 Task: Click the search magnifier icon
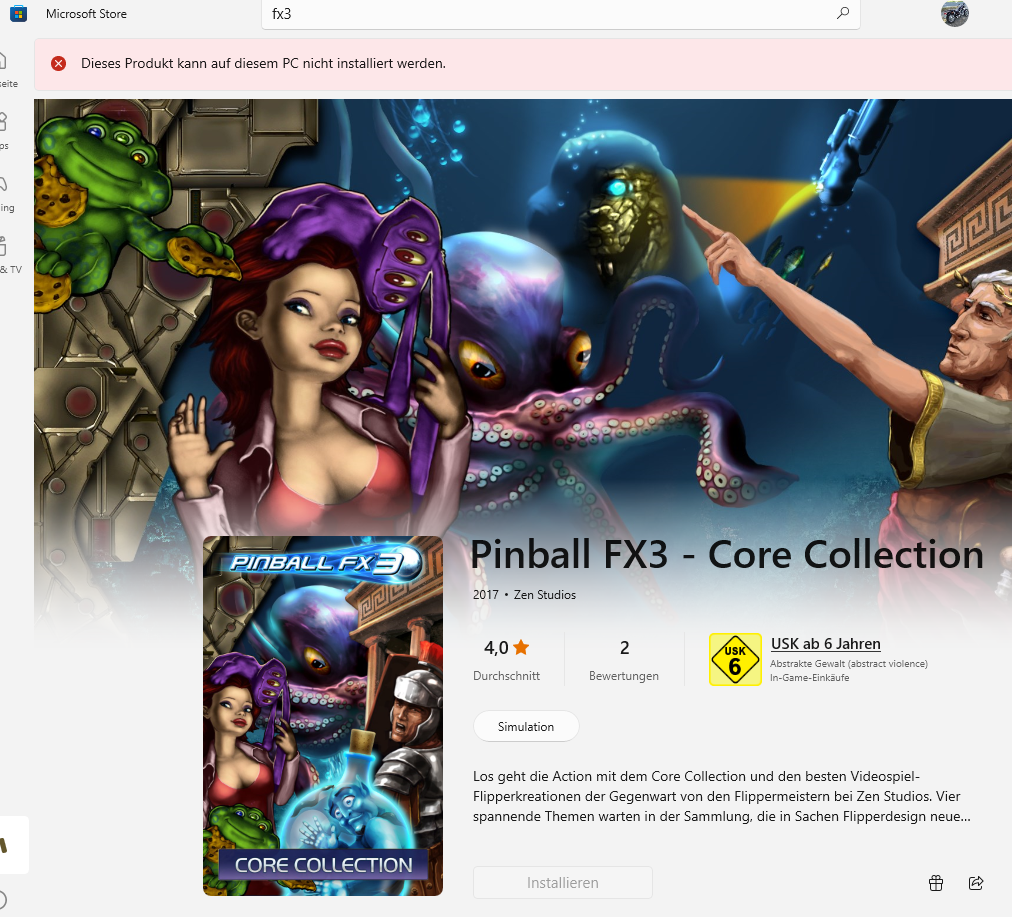point(843,13)
